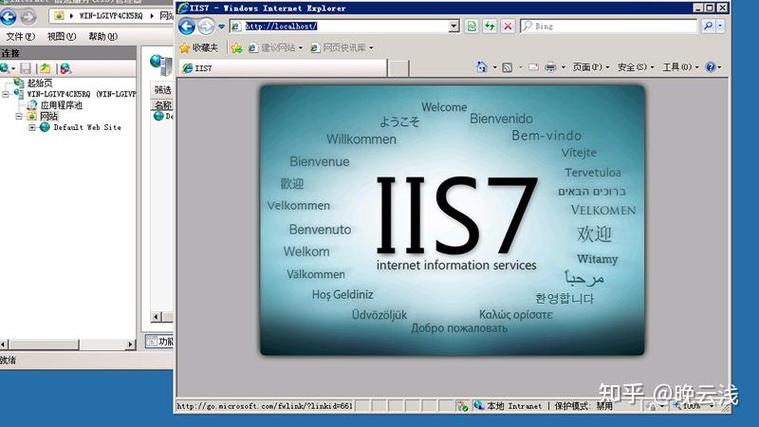The image size is (759, 427).
Task: Refresh the localhost page
Action: point(489,26)
